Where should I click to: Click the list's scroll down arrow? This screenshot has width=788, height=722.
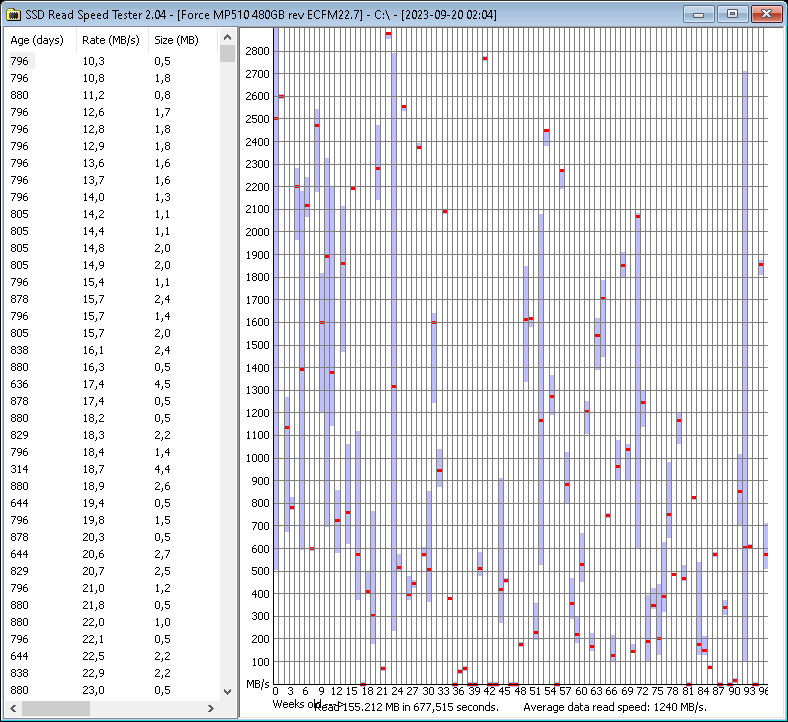point(227,692)
